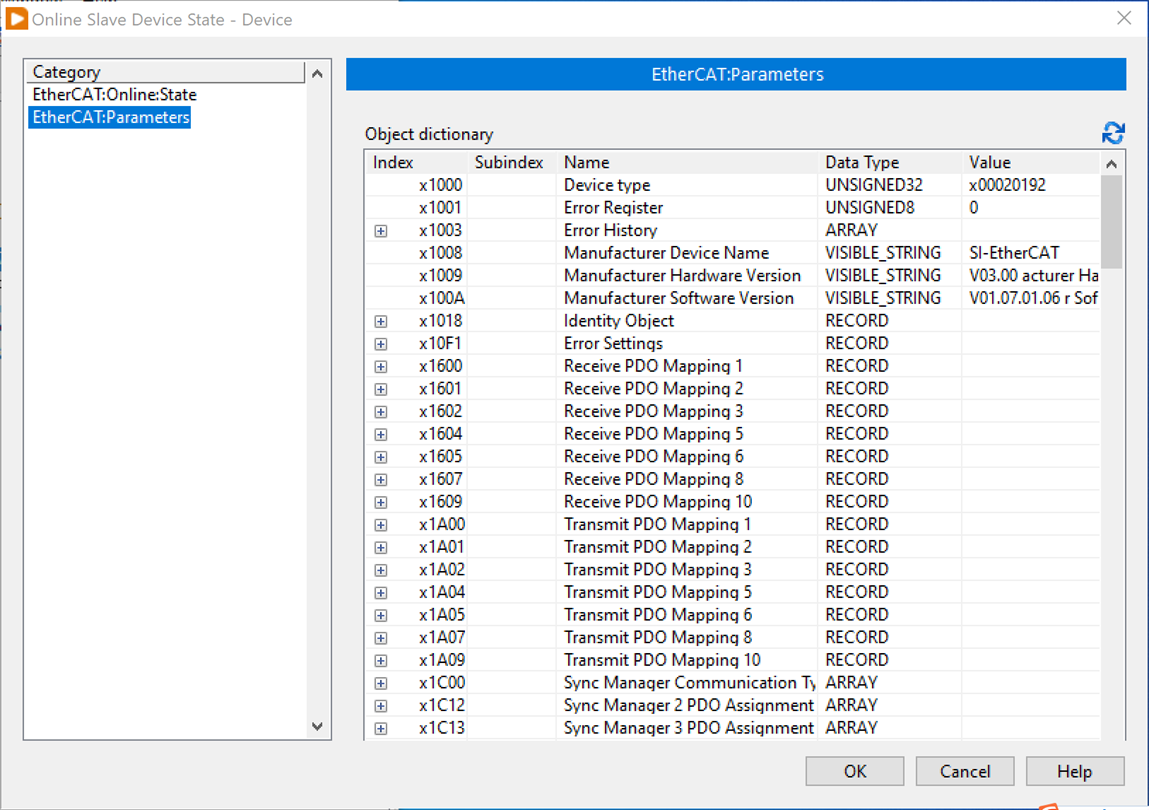The width and height of the screenshot is (1149, 810).
Task: Expand x1018 Identity Object row
Action: pos(381,321)
